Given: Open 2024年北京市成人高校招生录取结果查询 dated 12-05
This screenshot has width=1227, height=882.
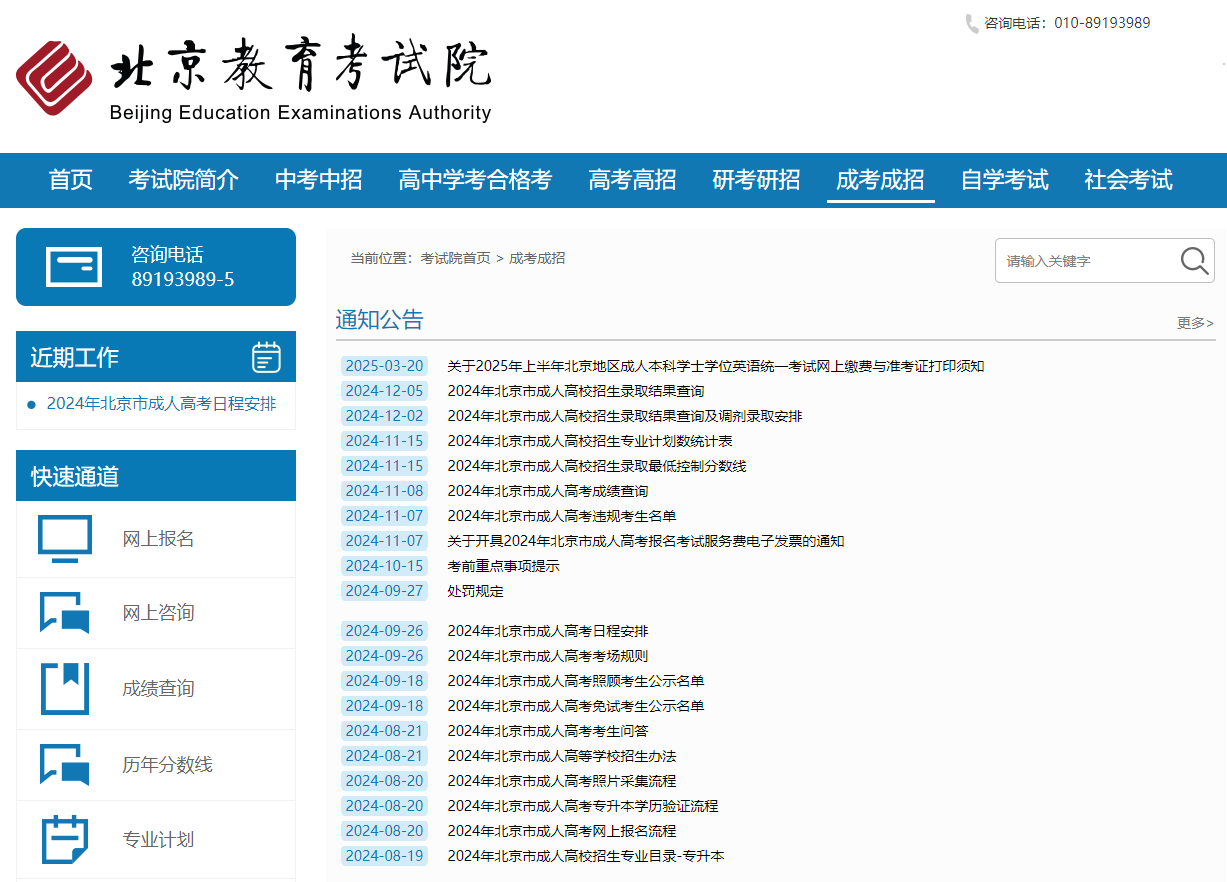Looking at the screenshot, I should [576, 391].
